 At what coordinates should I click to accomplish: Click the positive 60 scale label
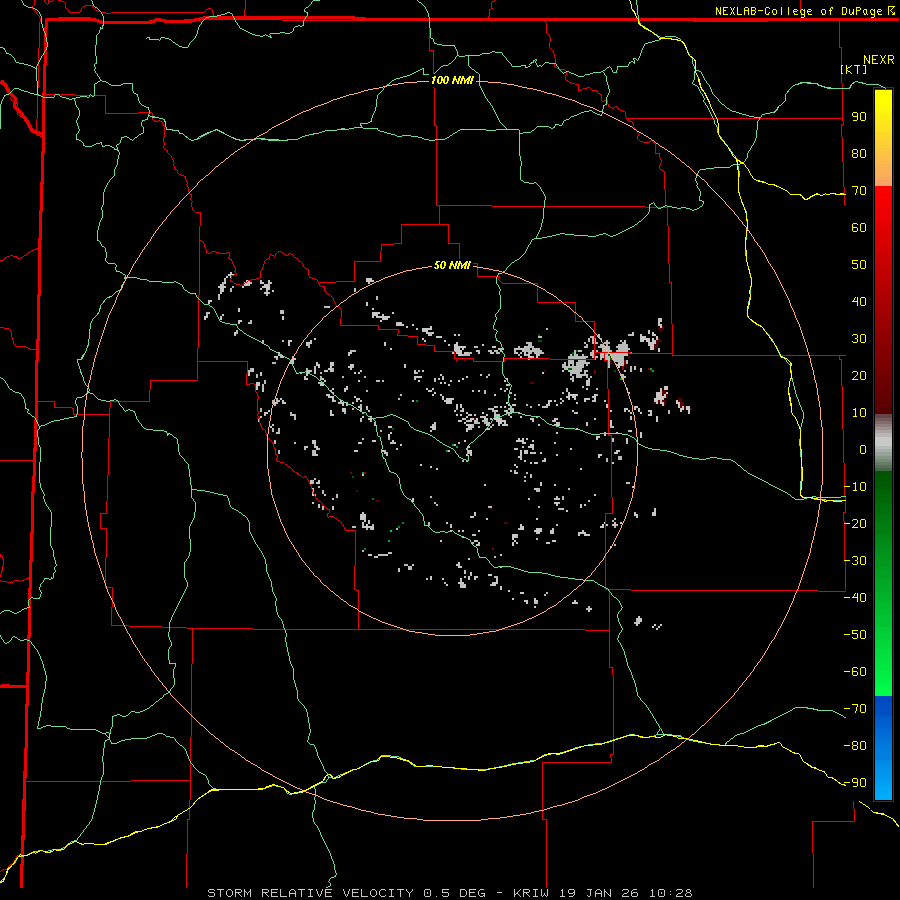click(859, 228)
